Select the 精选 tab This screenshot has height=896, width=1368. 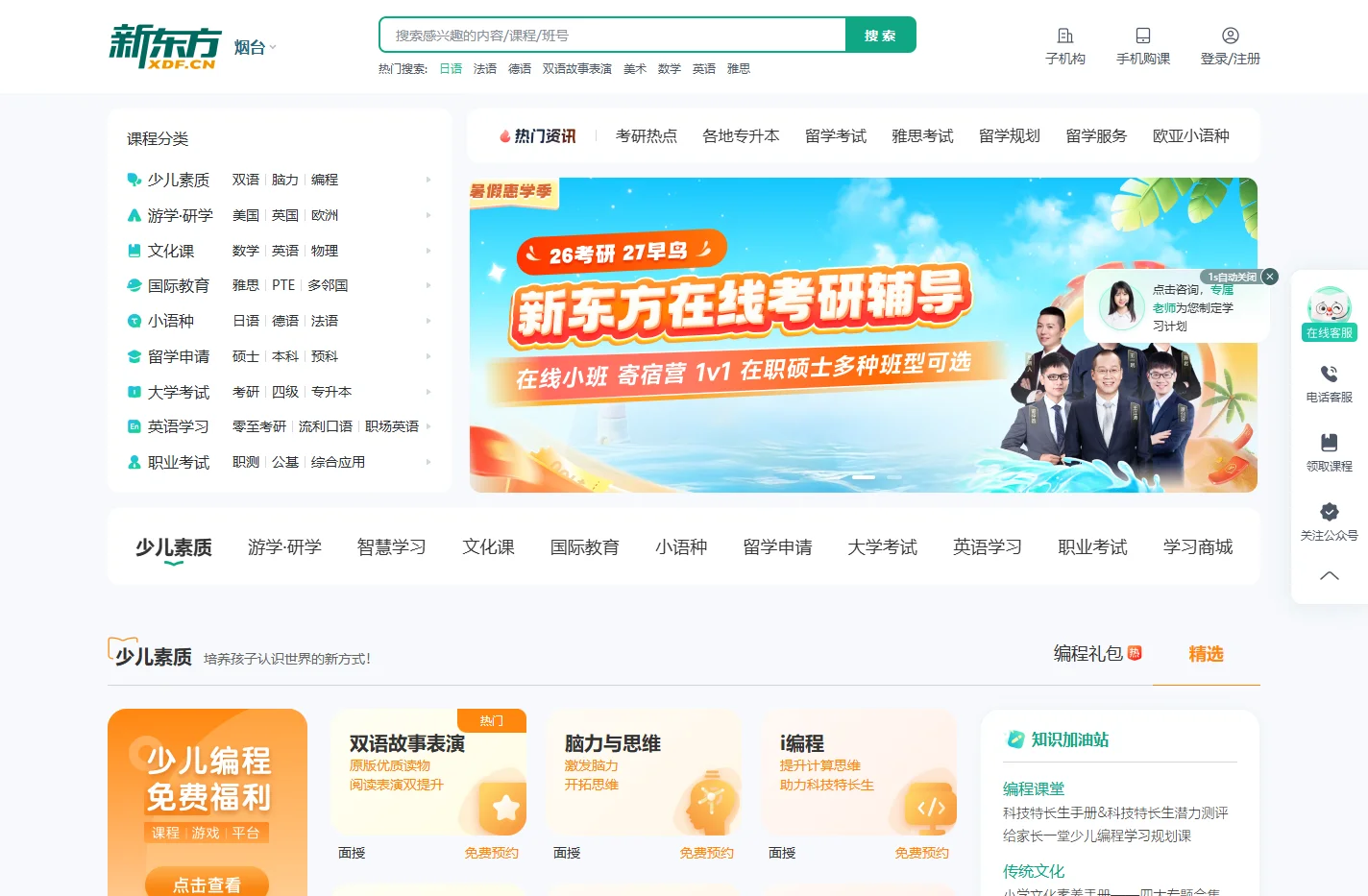[x=1206, y=654]
